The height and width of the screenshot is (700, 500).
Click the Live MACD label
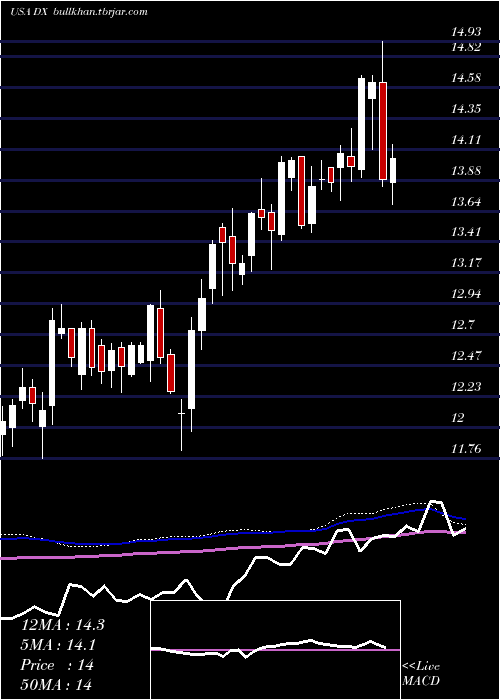[x=421, y=674]
